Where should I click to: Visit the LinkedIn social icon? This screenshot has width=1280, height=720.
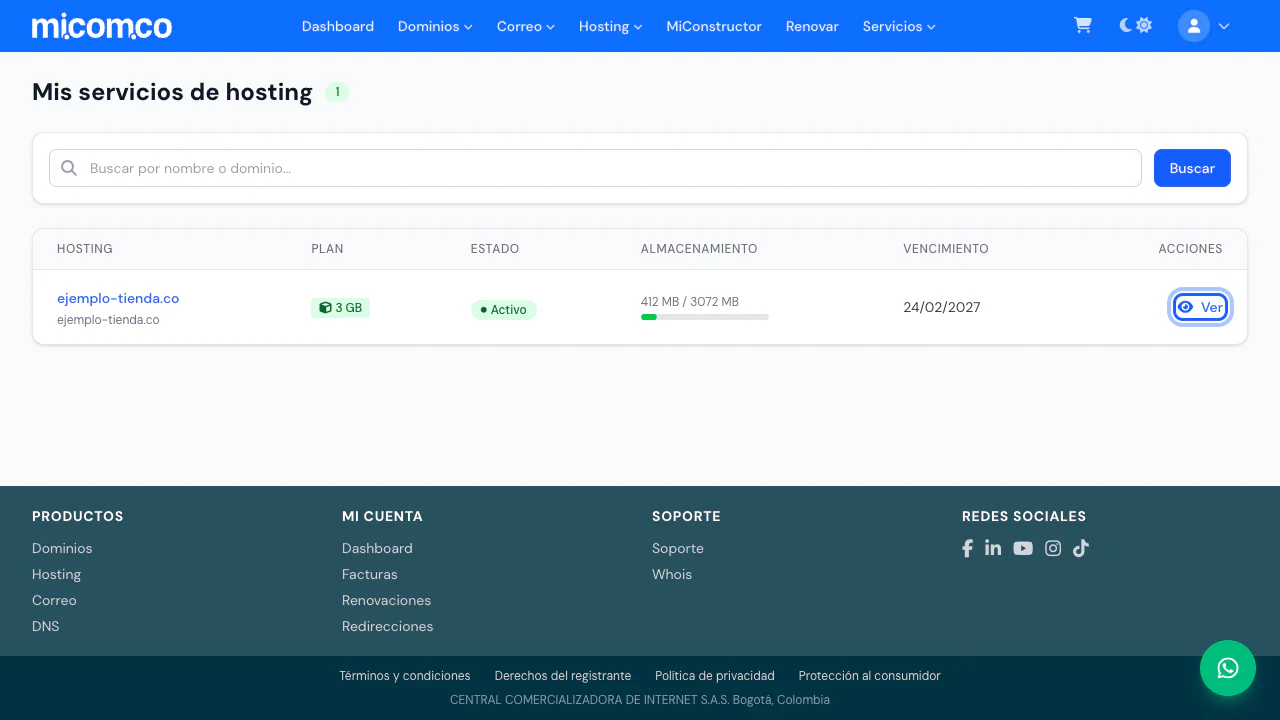tap(993, 548)
